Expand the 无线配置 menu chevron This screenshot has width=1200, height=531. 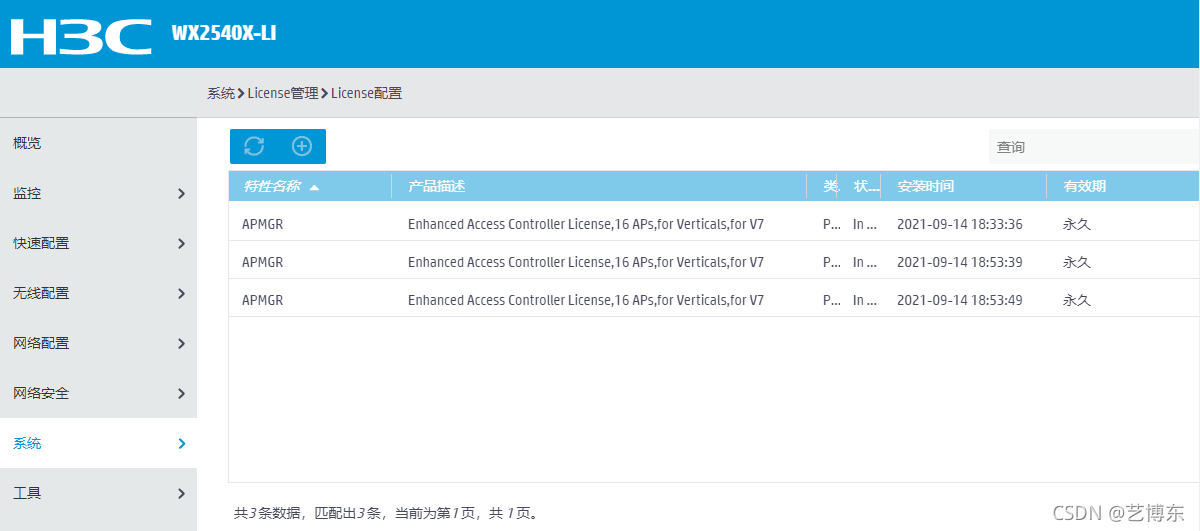(x=181, y=293)
